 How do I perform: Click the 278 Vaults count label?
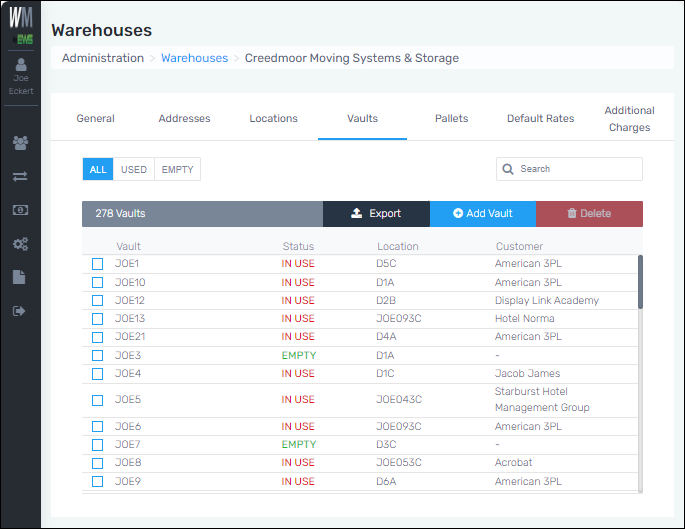(120, 214)
